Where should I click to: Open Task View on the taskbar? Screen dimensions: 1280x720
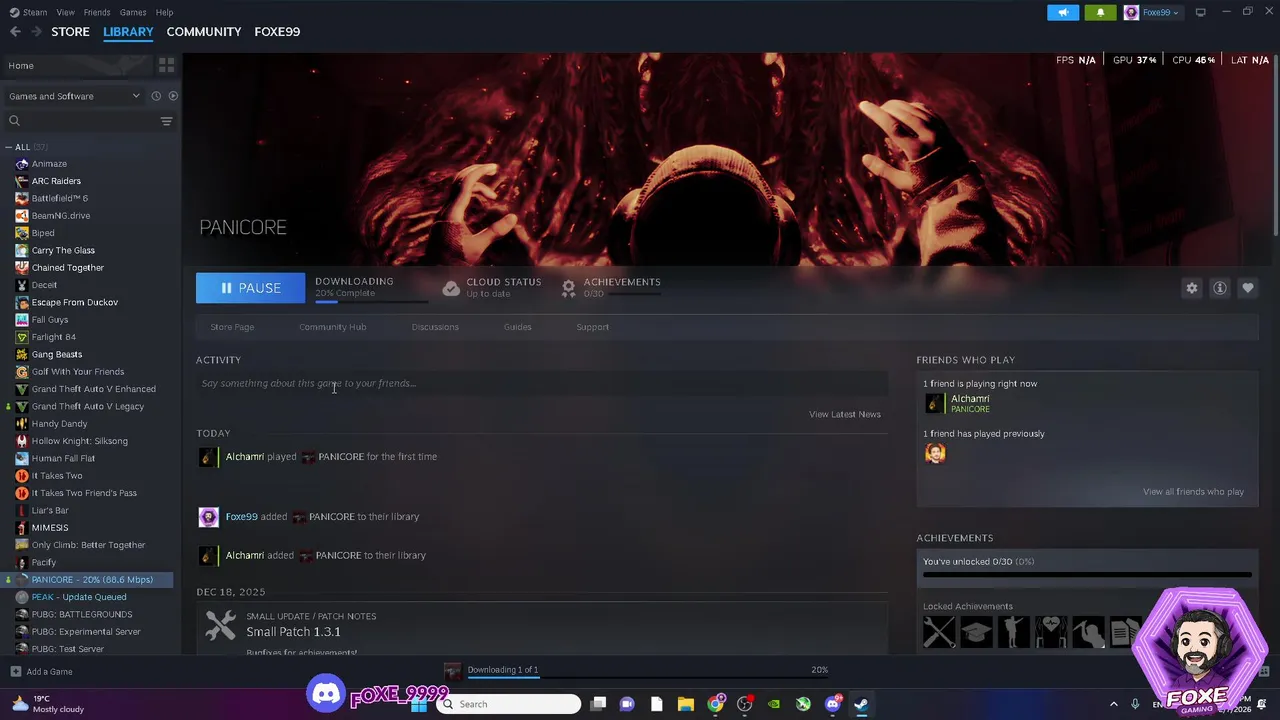(598, 704)
